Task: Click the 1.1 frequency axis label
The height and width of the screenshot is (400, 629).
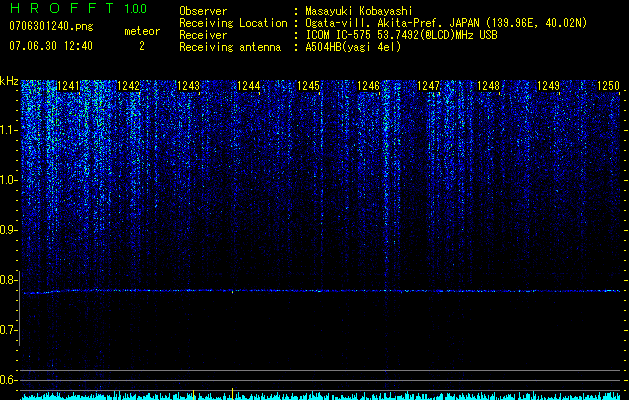Action: pyautogui.click(x=9, y=130)
